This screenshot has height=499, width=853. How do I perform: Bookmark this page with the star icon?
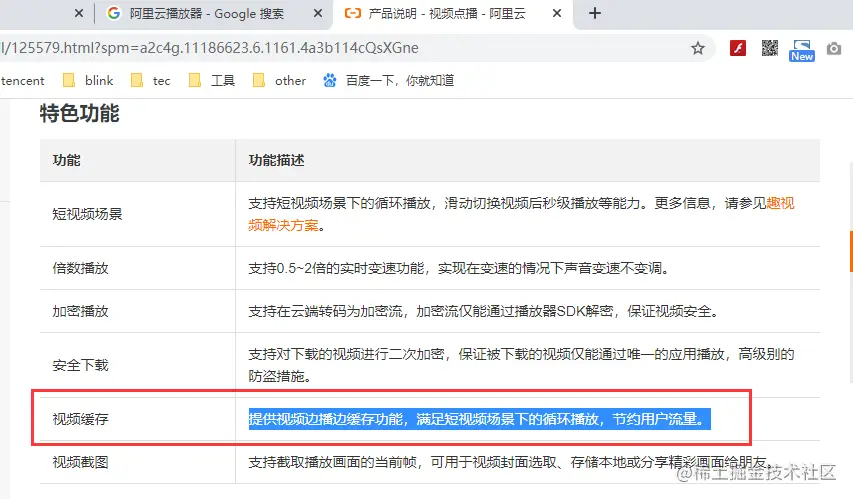pos(697,48)
